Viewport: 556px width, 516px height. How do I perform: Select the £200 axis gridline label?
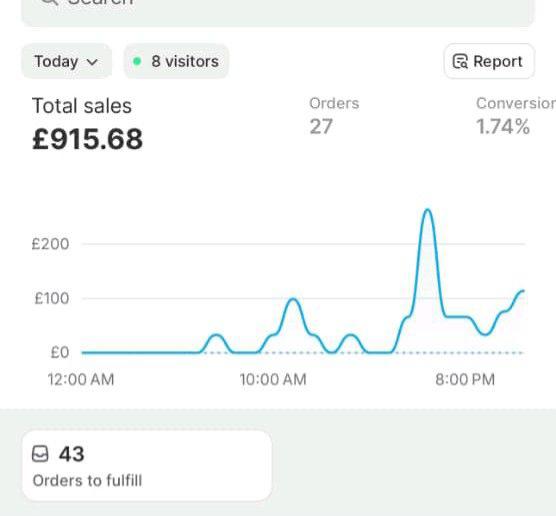pos(50,244)
